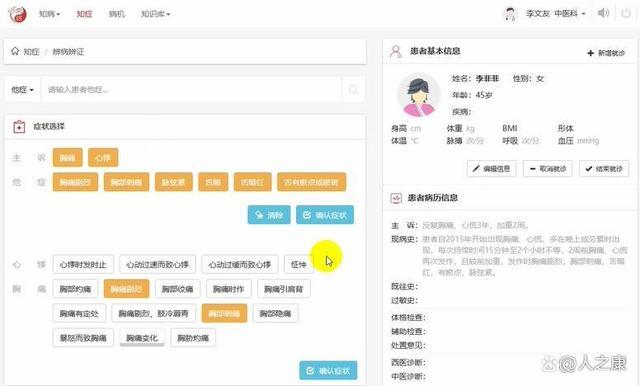Image resolution: width=640 pixels, height=386 pixels.
Task: Click the heartbeat icon beside 患者病历信息
Action: point(396,198)
